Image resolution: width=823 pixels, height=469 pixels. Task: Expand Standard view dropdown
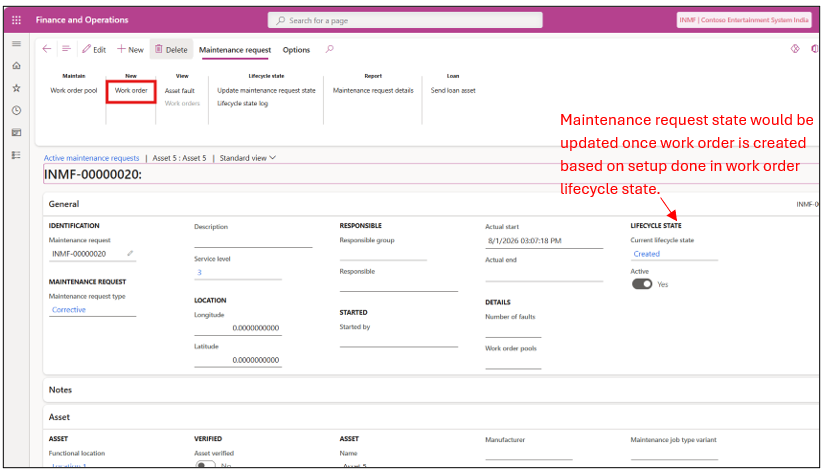tap(248, 158)
